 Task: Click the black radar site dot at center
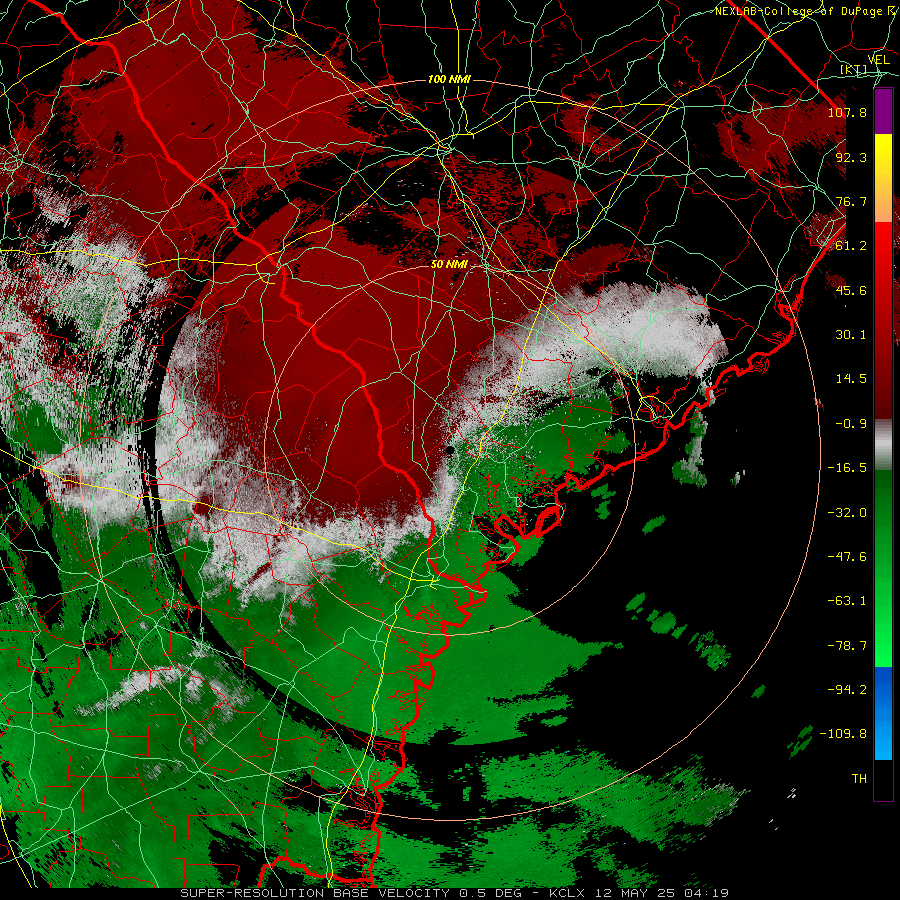[x=450, y=449]
